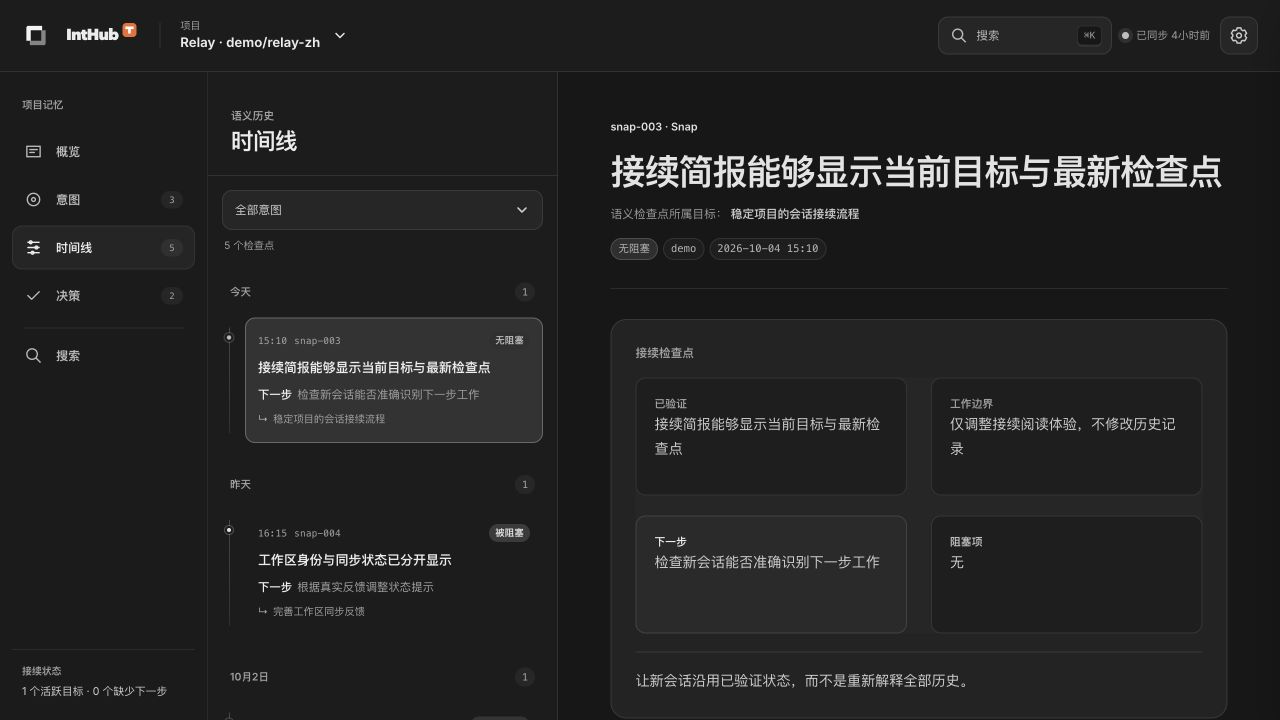Click the 被阻塞 badge on snap-004
1280x720 pixels.
point(509,533)
